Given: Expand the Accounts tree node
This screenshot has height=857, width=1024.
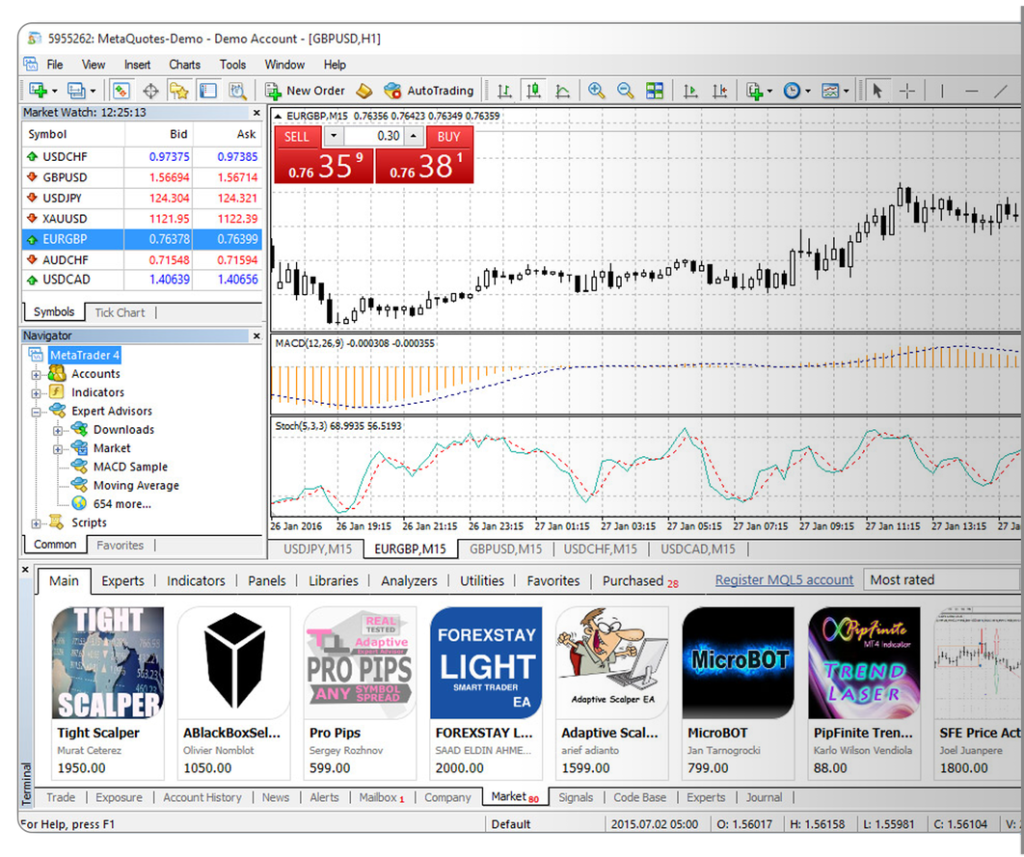Looking at the screenshot, I should [x=37, y=374].
